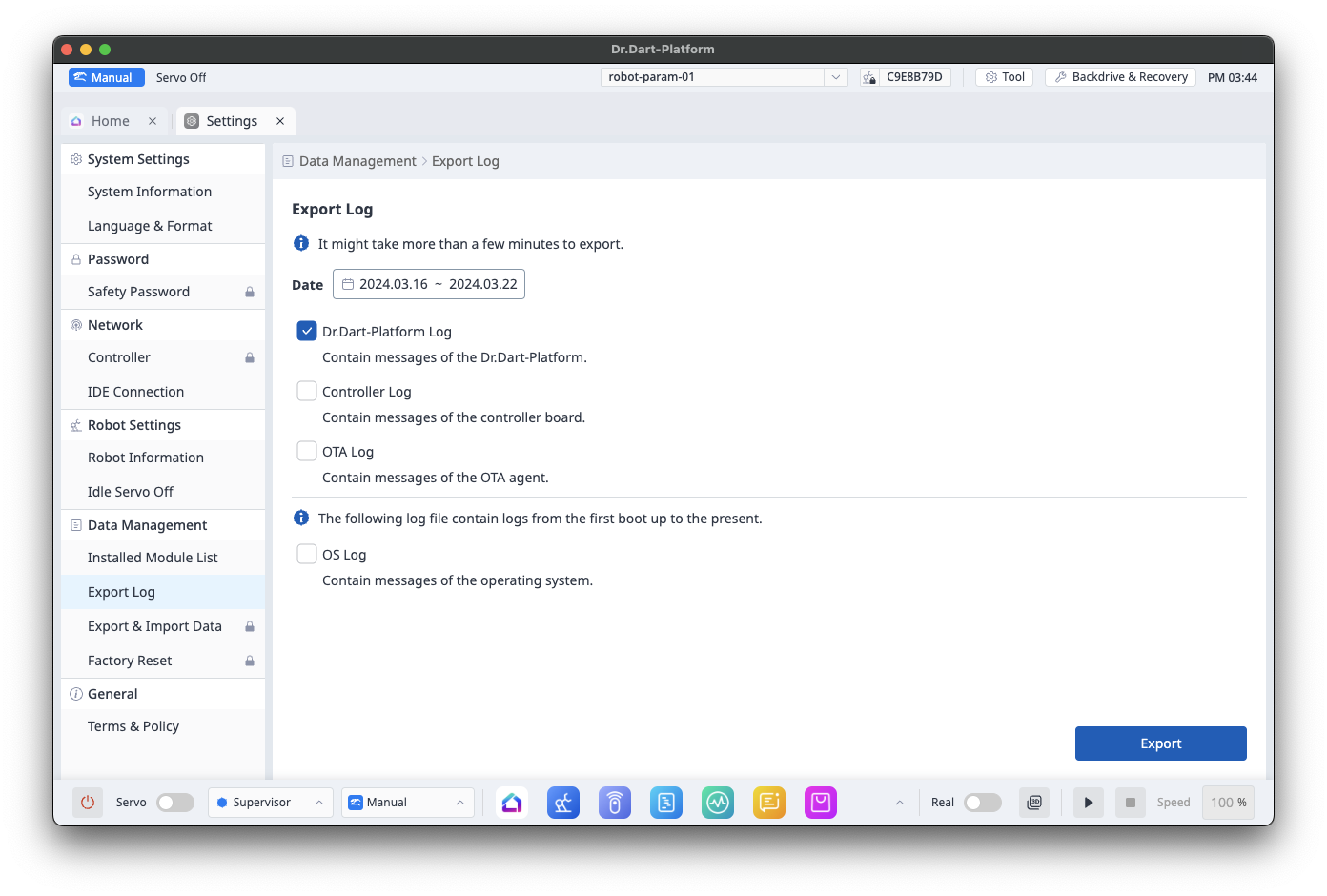The width and height of the screenshot is (1327, 896).
Task: Toggle the Real mode switch
Action: 983,803
